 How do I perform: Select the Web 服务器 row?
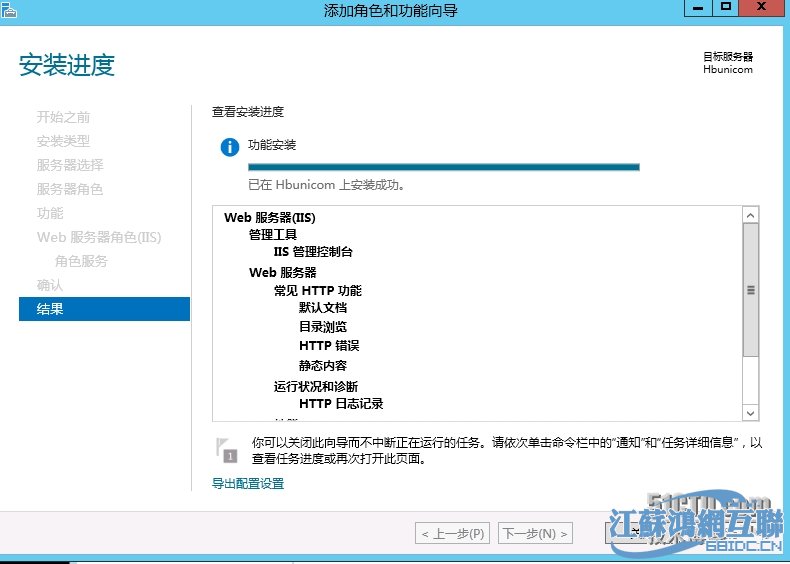283,273
